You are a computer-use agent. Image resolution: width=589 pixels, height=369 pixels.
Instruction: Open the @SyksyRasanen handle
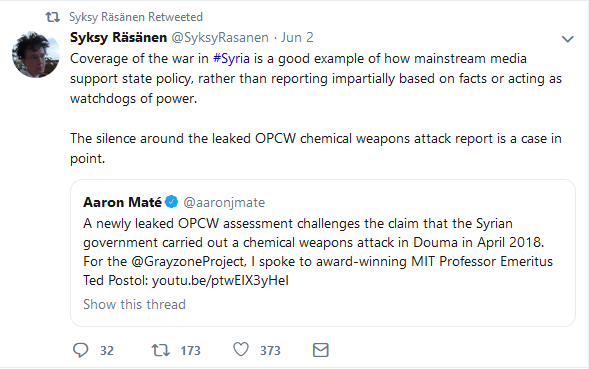coord(220,38)
